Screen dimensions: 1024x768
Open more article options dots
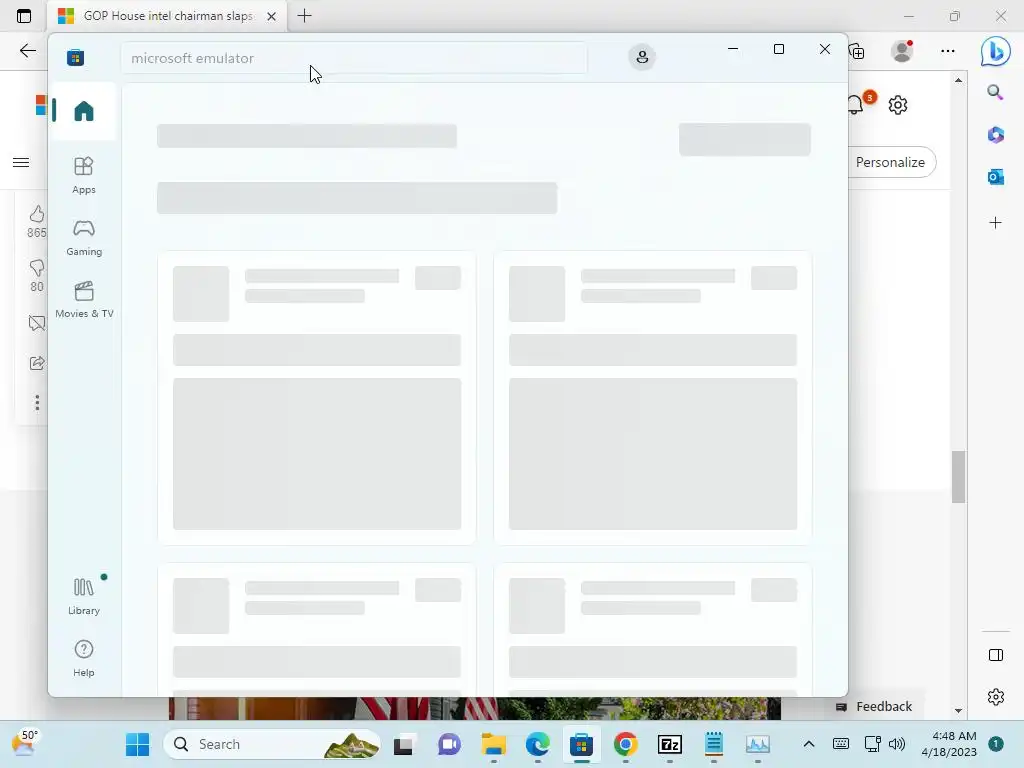(x=37, y=402)
